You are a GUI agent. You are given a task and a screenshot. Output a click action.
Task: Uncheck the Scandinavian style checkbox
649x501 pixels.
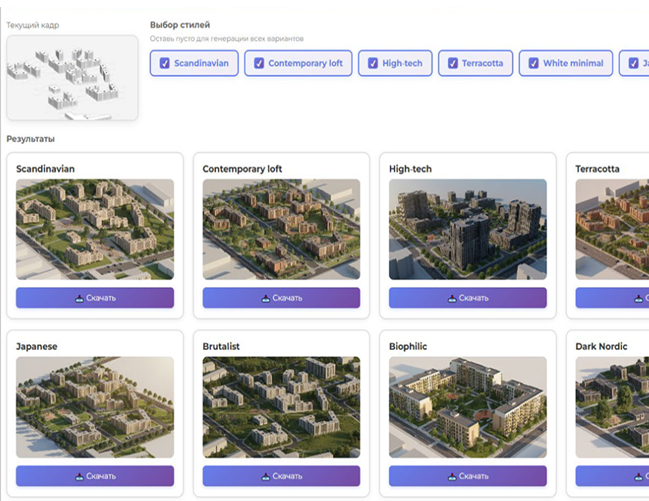pos(165,63)
